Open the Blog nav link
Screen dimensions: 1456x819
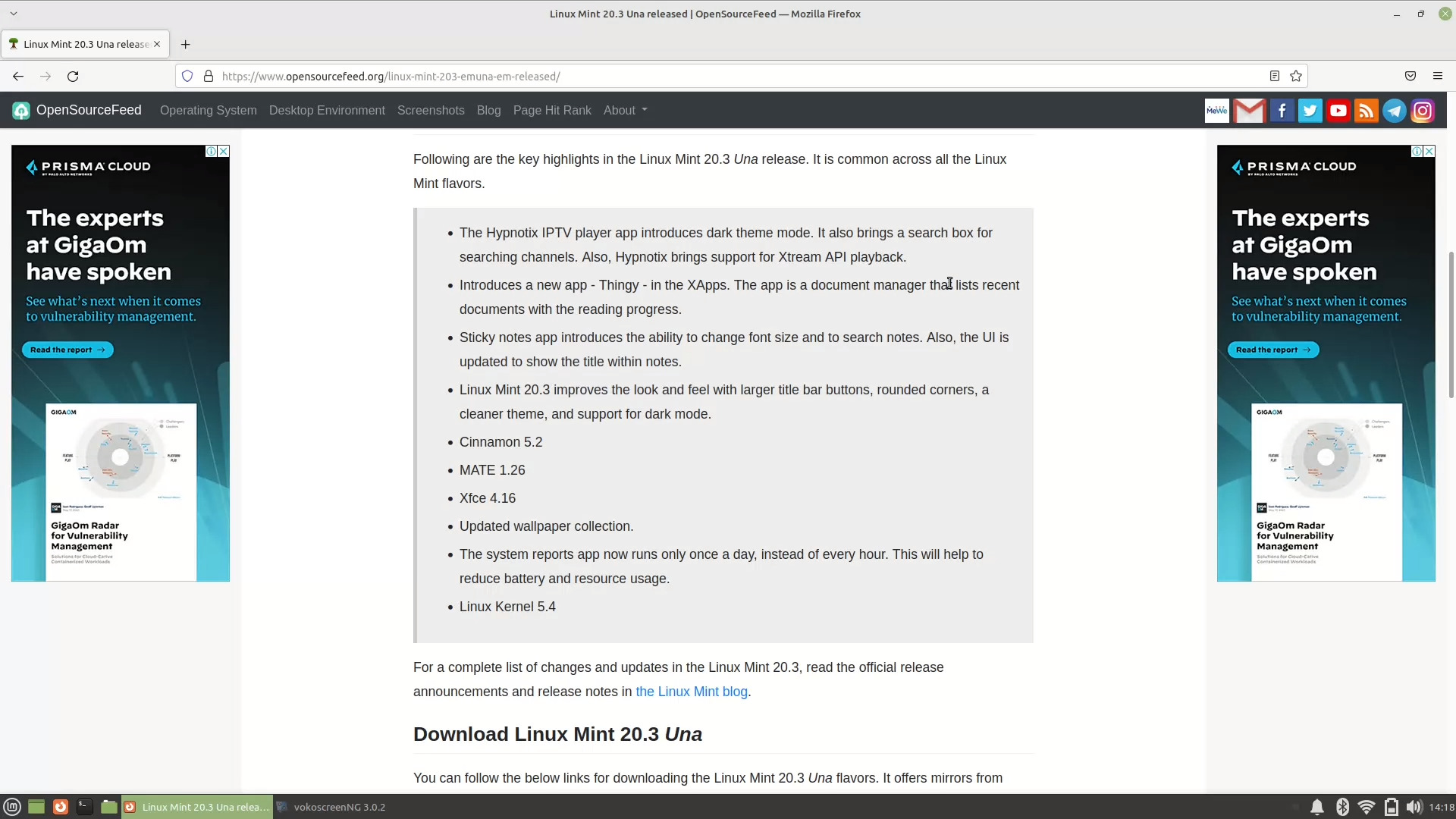click(489, 111)
